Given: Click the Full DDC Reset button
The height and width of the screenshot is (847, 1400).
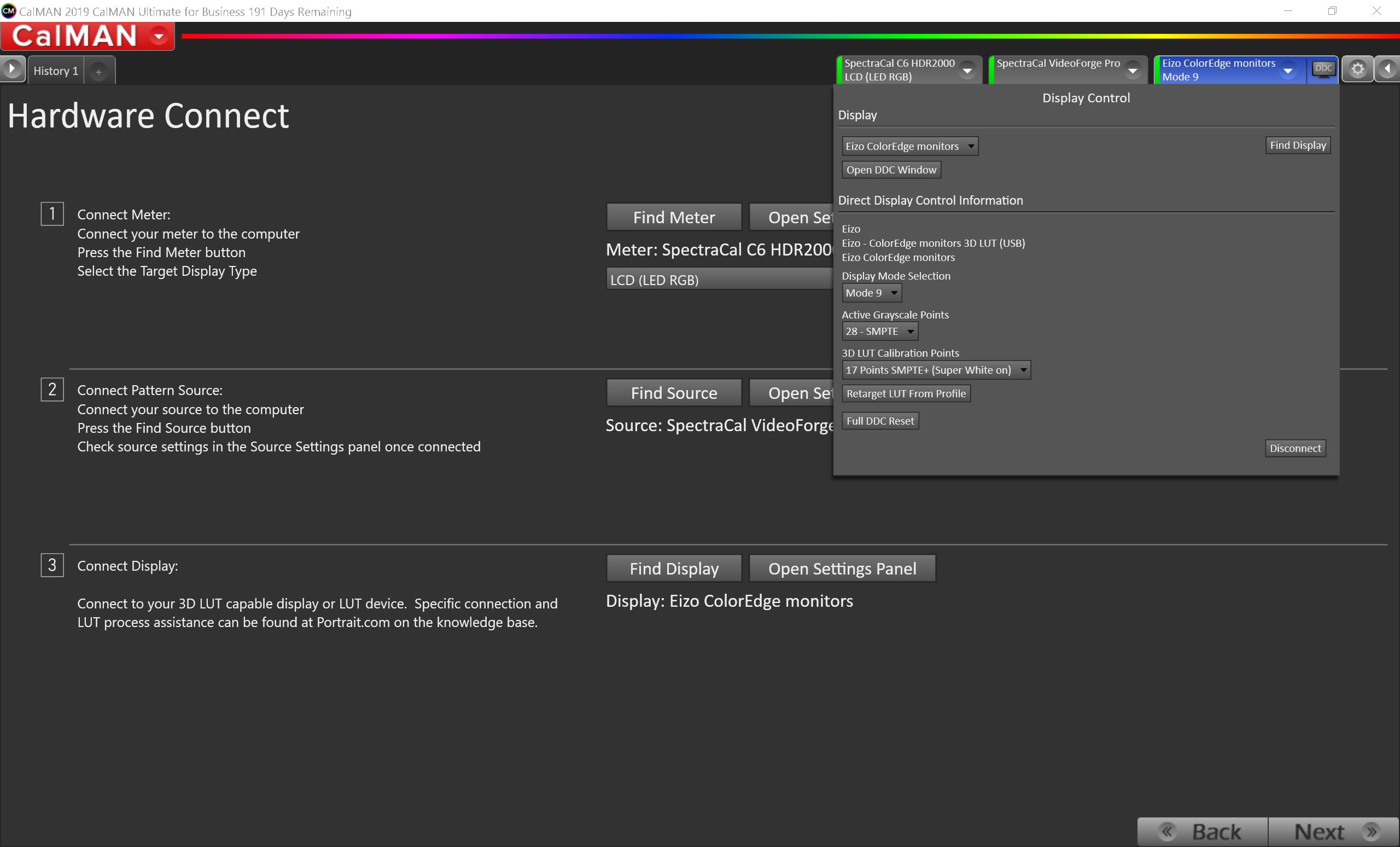Looking at the screenshot, I should click(x=879, y=421).
